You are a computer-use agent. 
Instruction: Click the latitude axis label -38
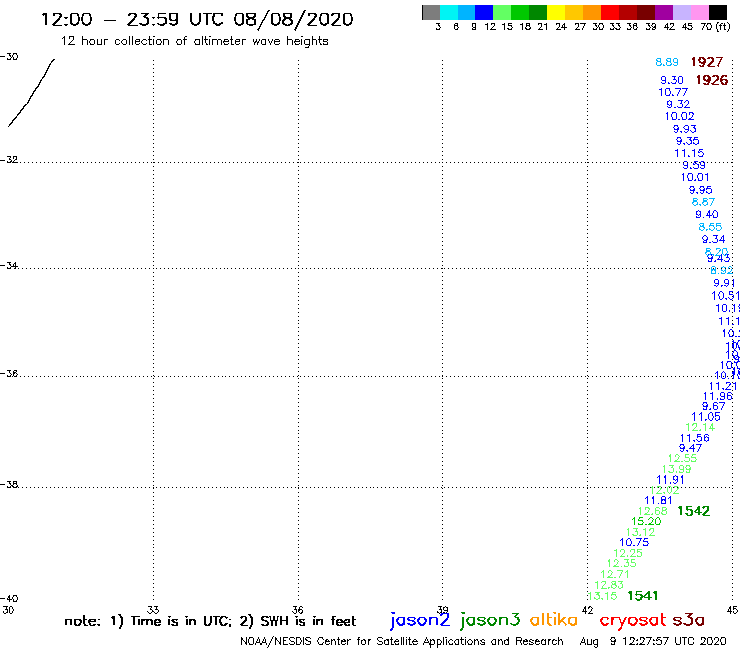(x=9, y=484)
